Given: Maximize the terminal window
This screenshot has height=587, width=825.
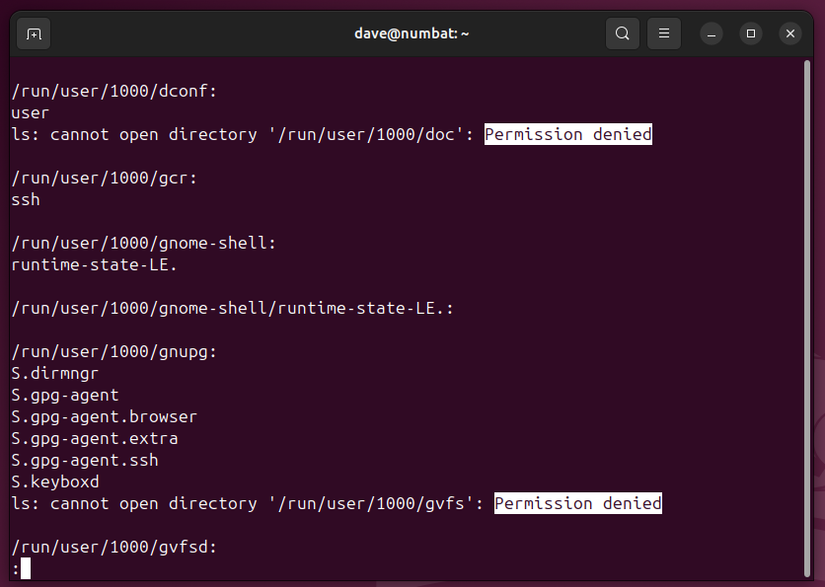Looking at the screenshot, I should point(751,34).
